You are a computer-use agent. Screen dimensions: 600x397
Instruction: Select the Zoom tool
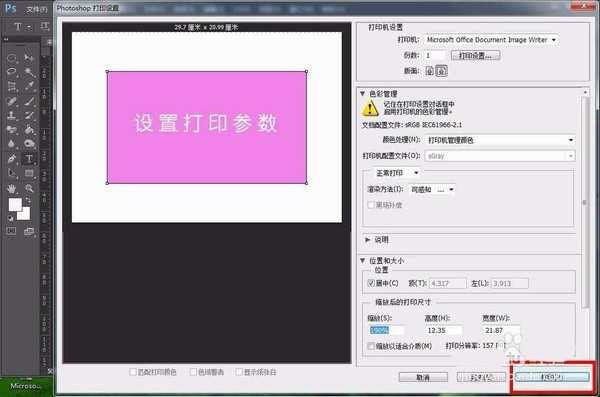point(29,188)
